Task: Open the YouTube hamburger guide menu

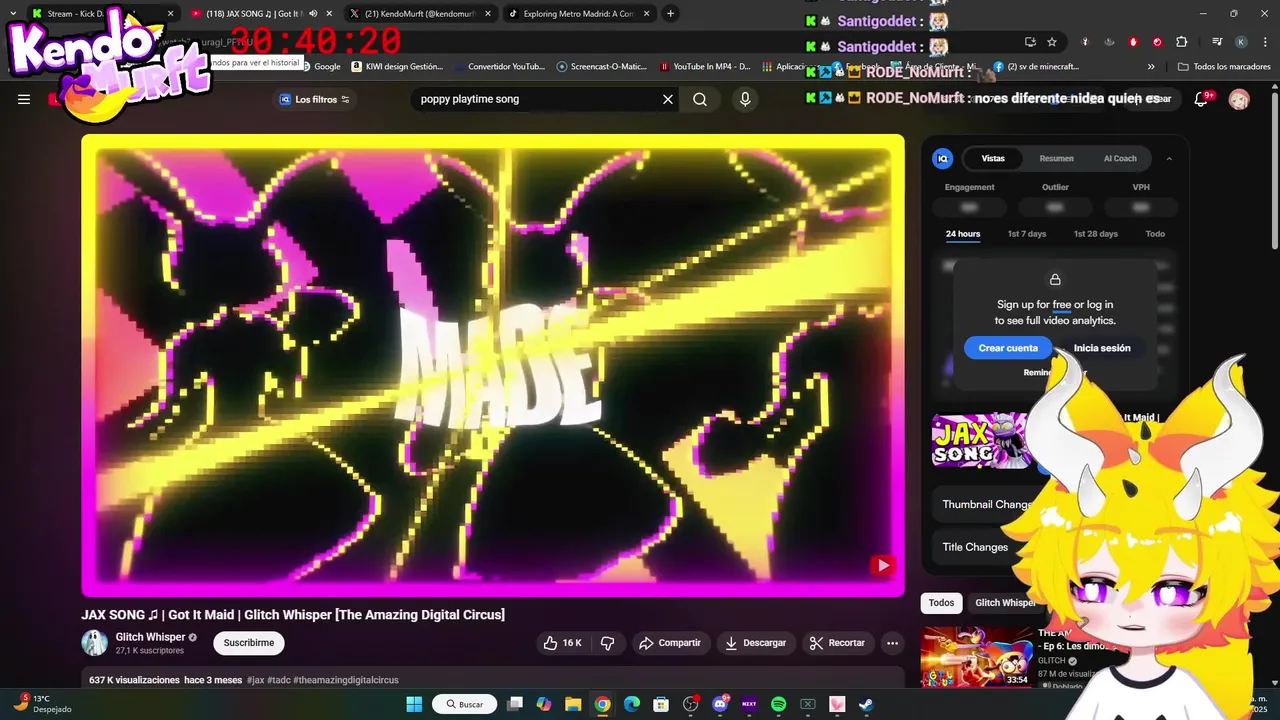Action: (24, 99)
